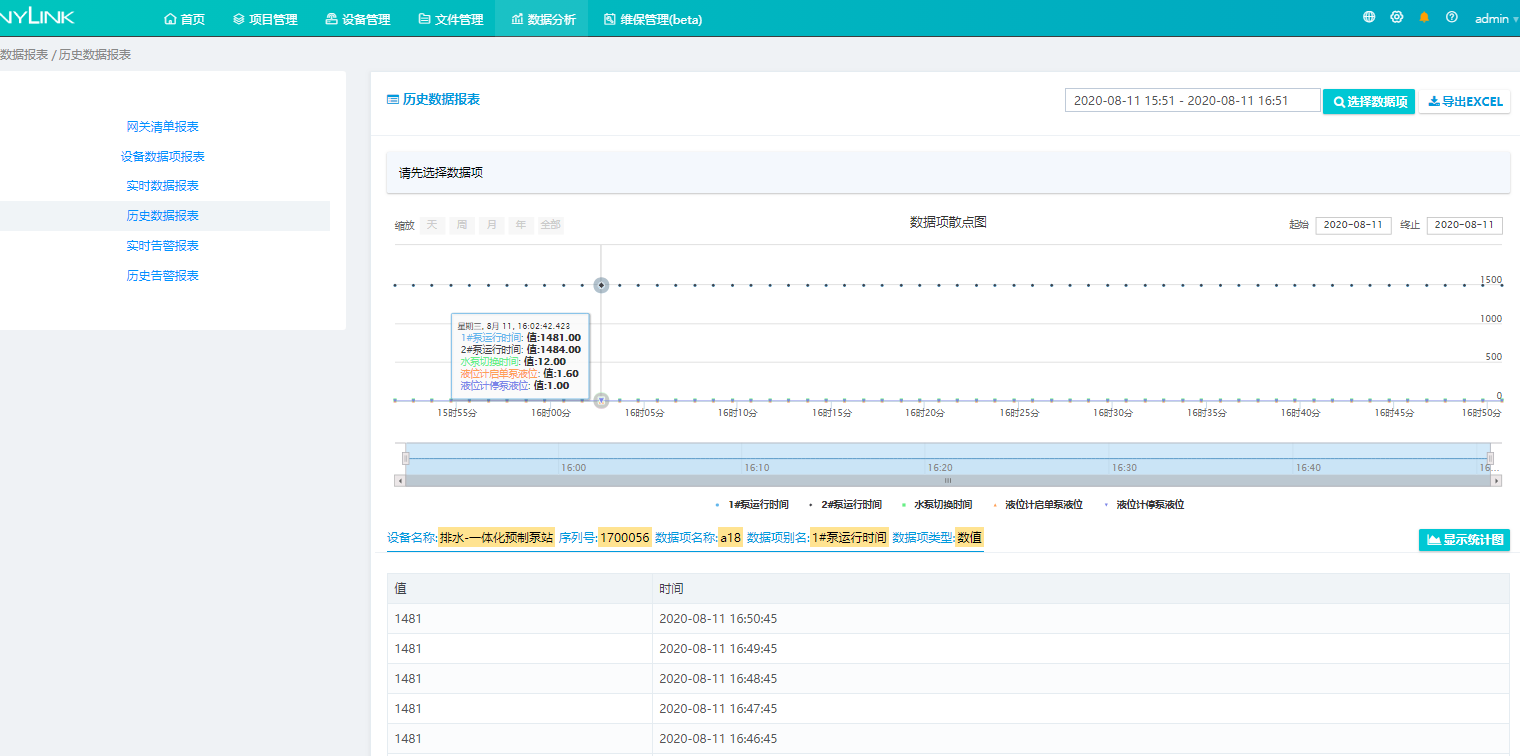Screen dimensions: 1520x756
Task: Click the 时间 column header
Action: (x=1081, y=588)
